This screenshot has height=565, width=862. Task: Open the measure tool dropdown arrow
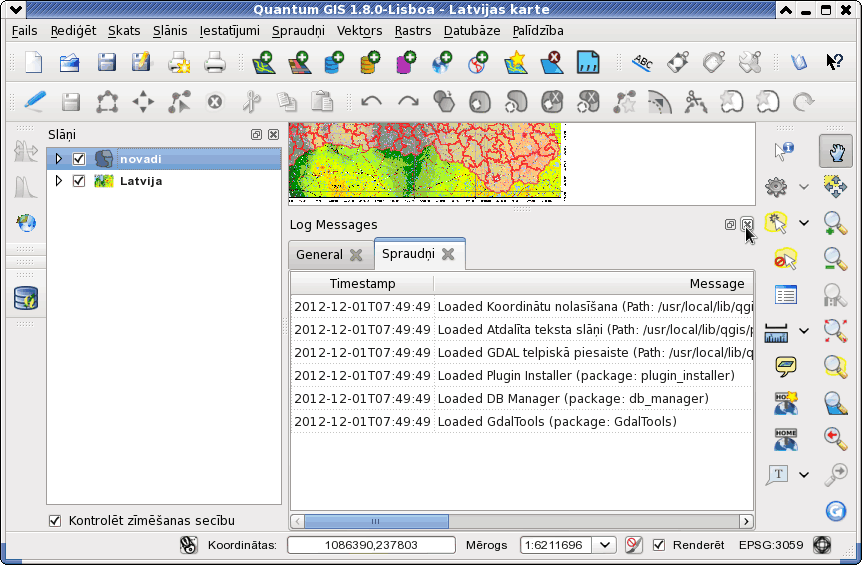coord(804,331)
